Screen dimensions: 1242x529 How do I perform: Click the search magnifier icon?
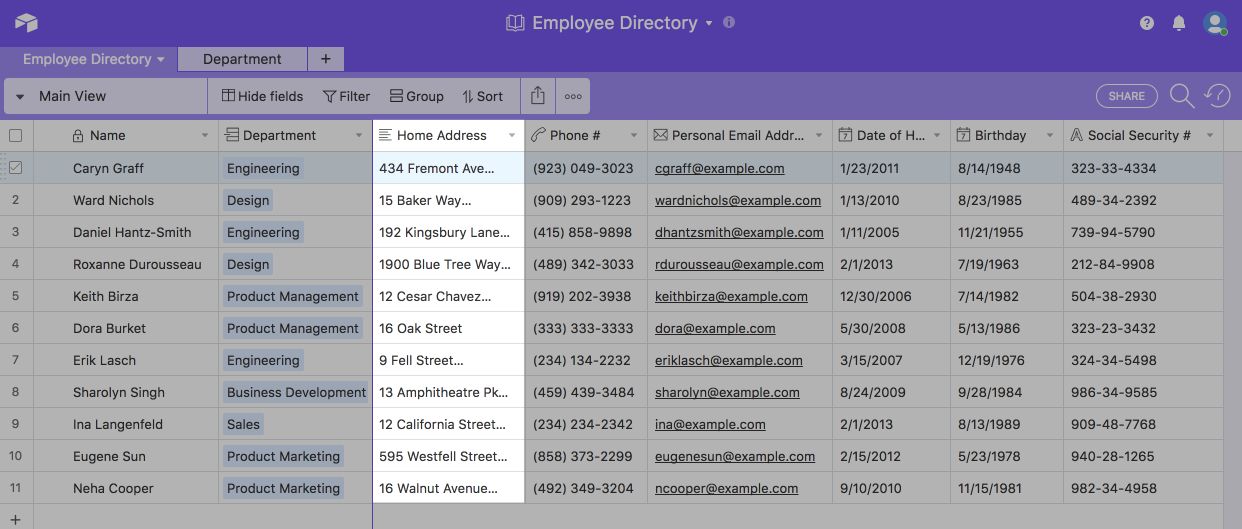coord(1182,96)
